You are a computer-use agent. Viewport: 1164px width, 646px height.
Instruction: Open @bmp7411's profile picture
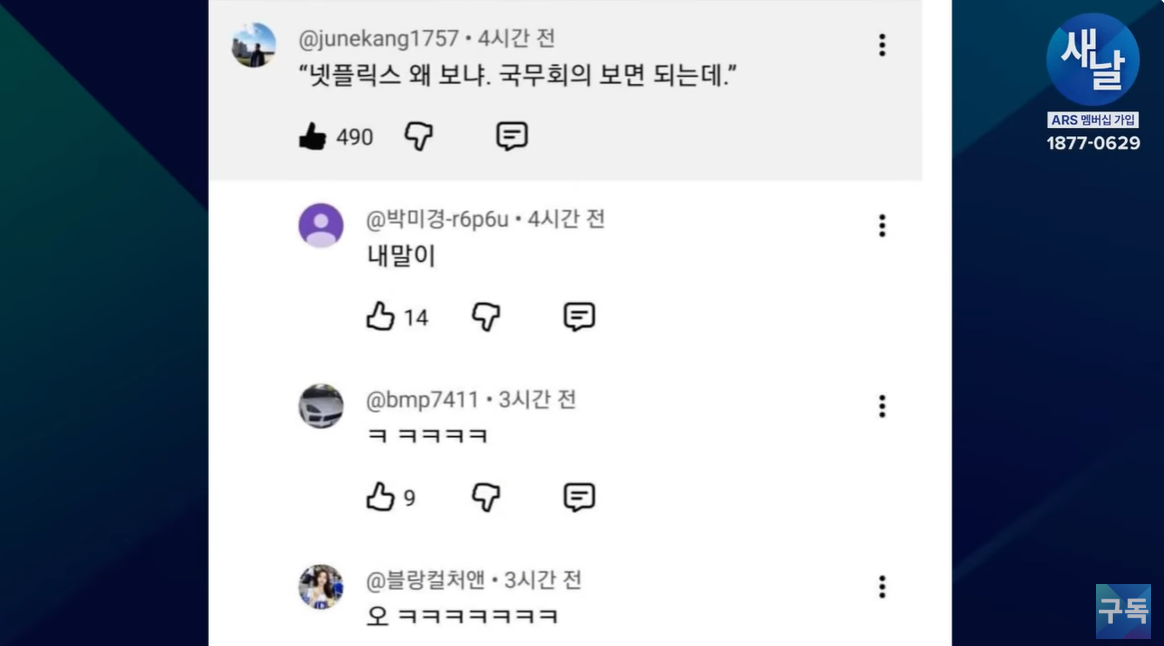(320, 406)
